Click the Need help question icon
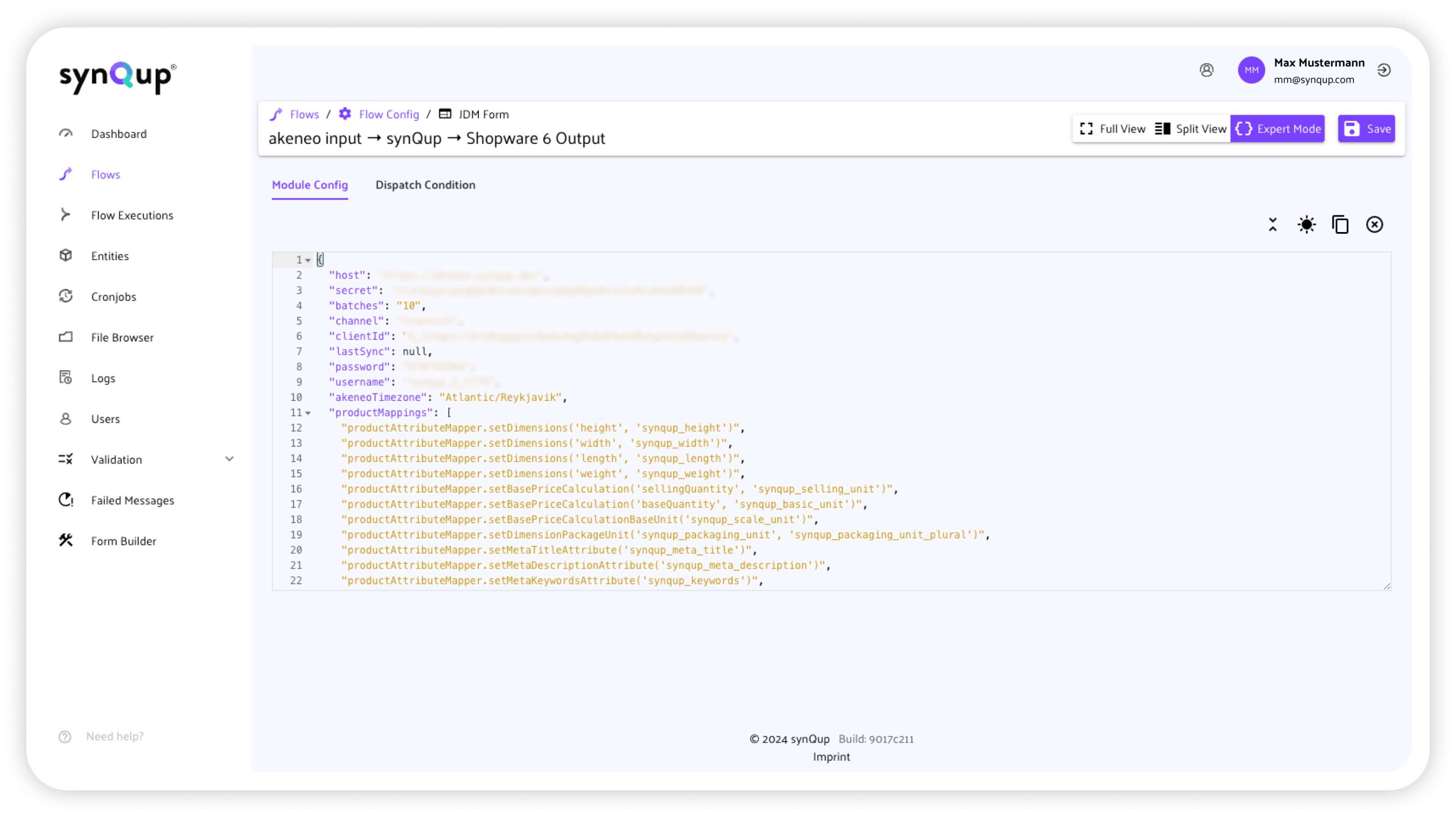Image resolution: width=1456 pixels, height=816 pixels. pos(65,736)
